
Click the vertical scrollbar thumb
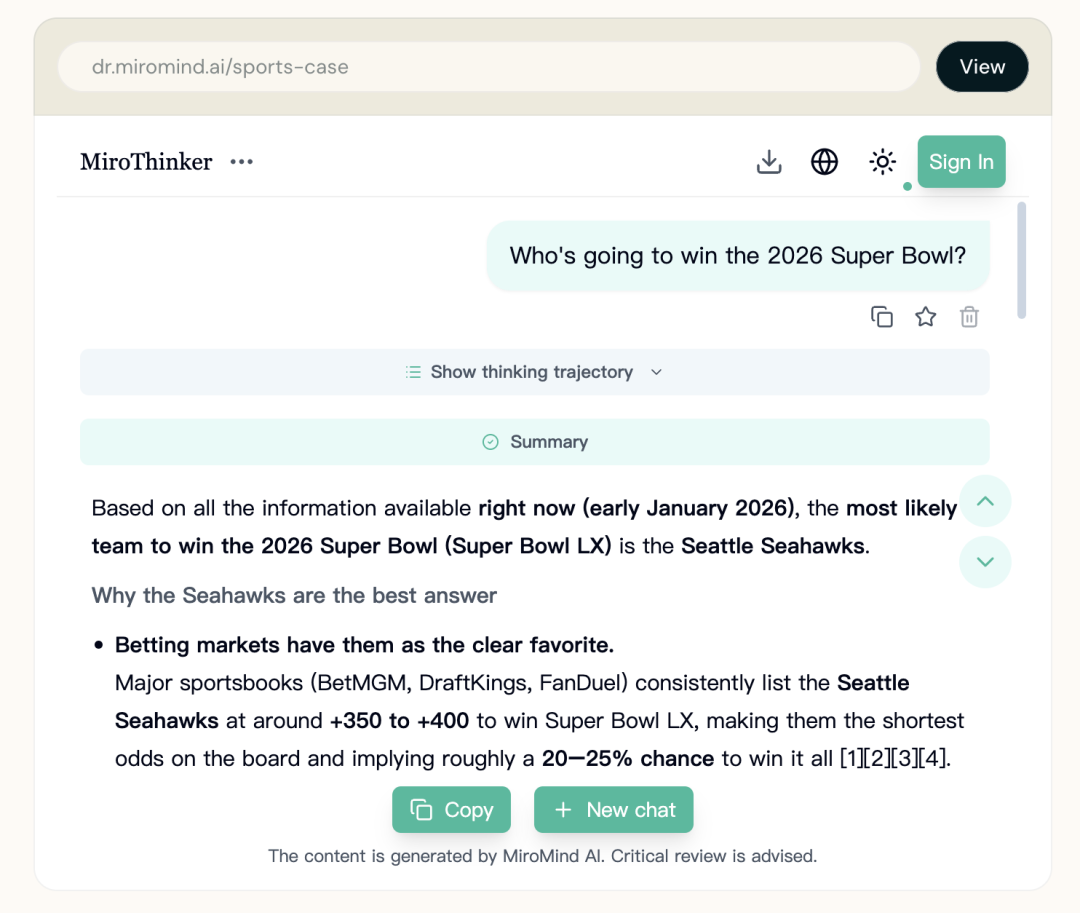pos(1021,260)
